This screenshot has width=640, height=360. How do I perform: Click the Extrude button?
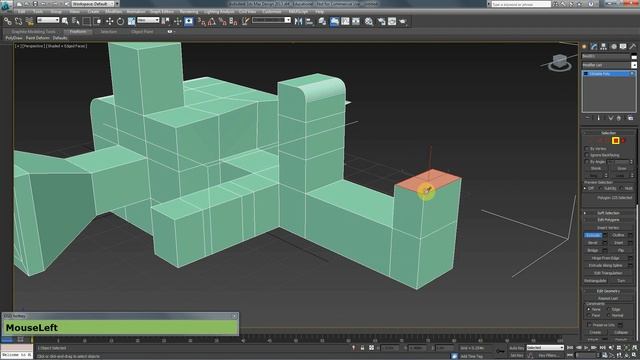(x=593, y=235)
